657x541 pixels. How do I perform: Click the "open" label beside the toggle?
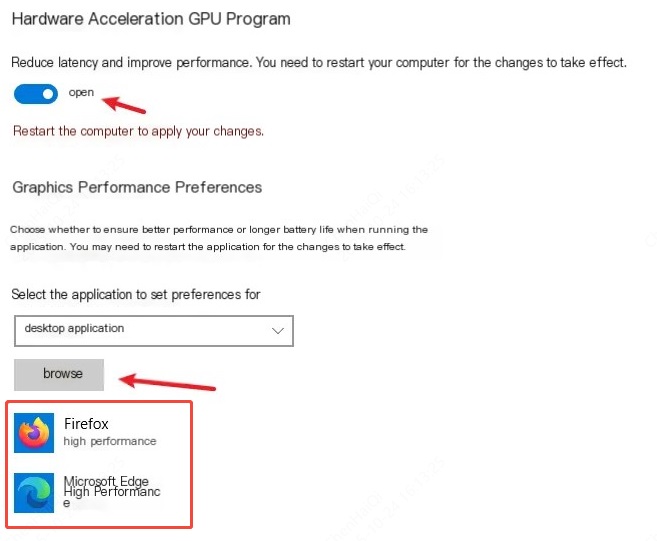pyautogui.click(x=81, y=93)
